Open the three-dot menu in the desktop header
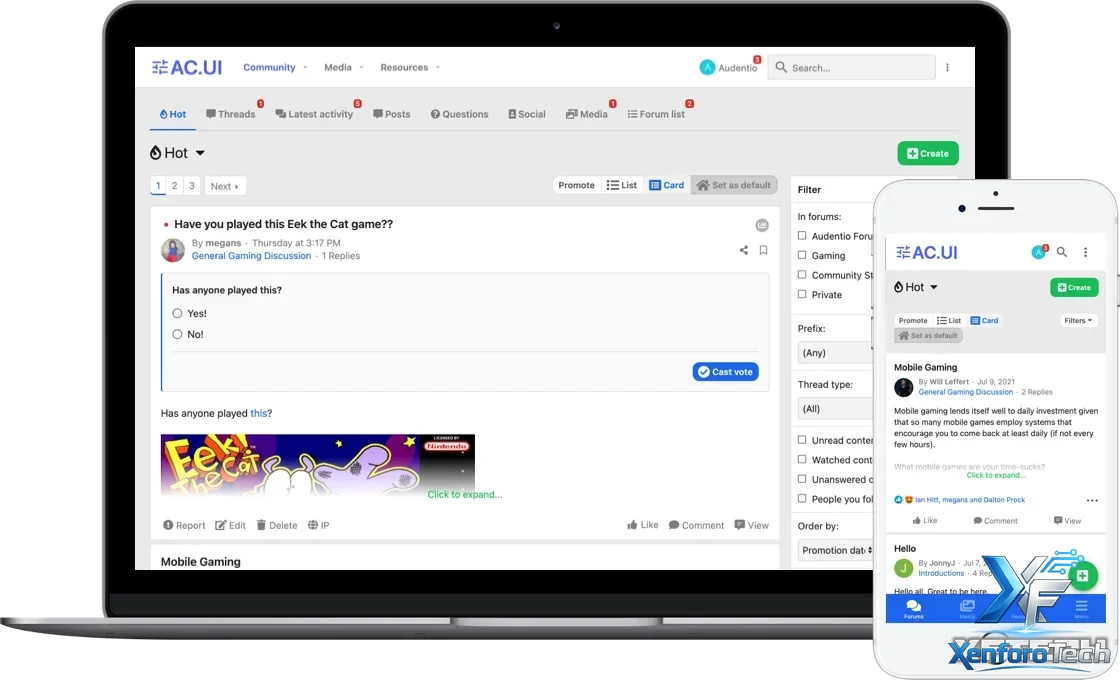This screenshot has width=1120, height=680. point(947,68)
